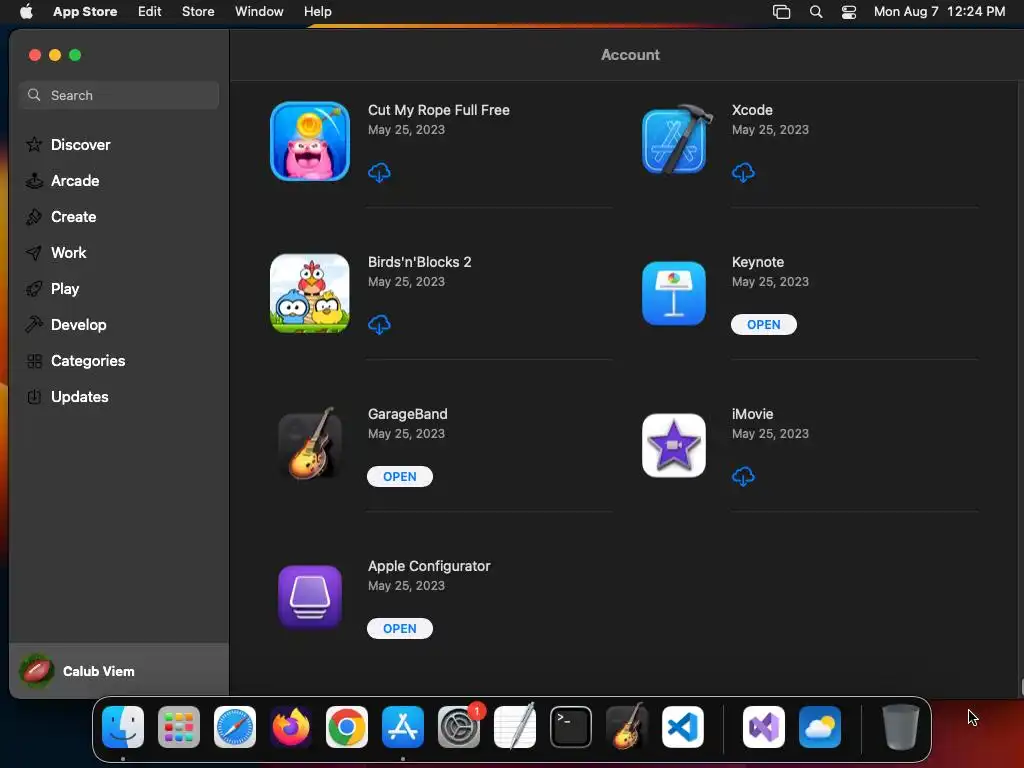Redownload Xcode via cloud icon
The width and height of the screenshot is (1024, 768).
pyautogui.click(x=743, y=173)
